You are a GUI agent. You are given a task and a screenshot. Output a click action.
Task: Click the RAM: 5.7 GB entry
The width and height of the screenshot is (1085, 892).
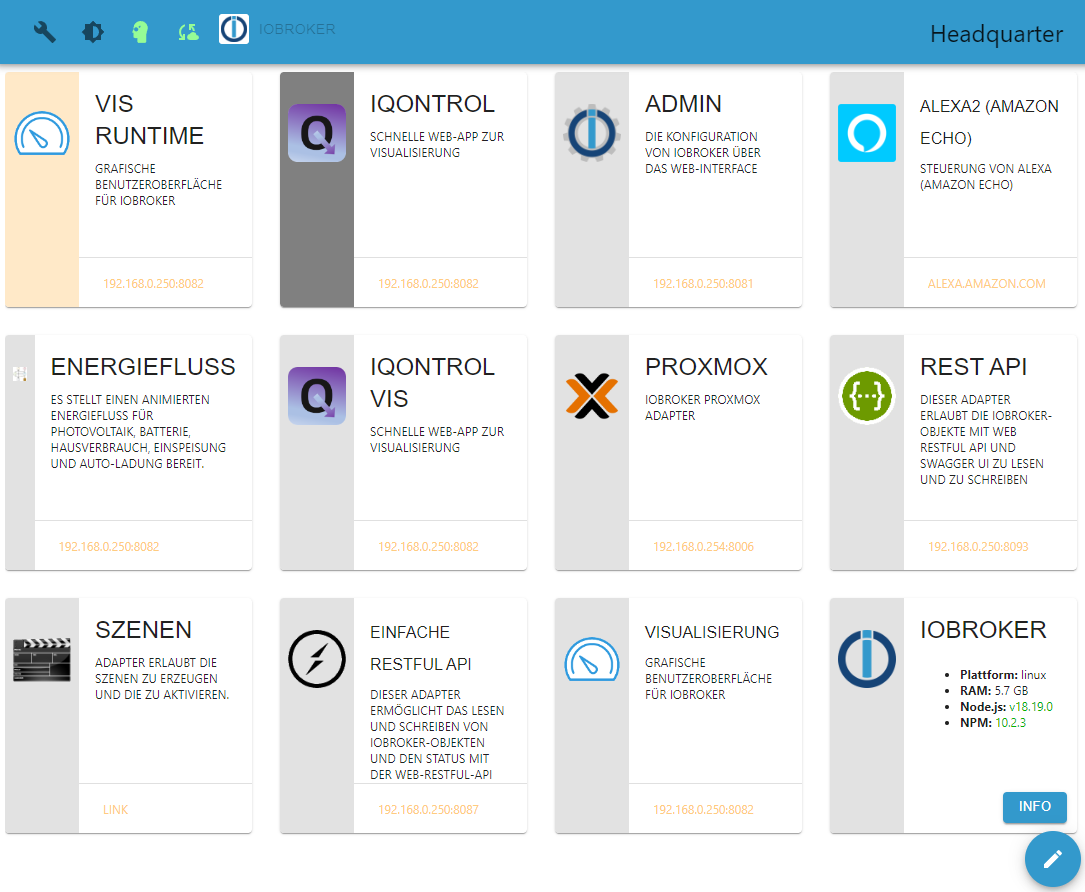coord(994,691)
